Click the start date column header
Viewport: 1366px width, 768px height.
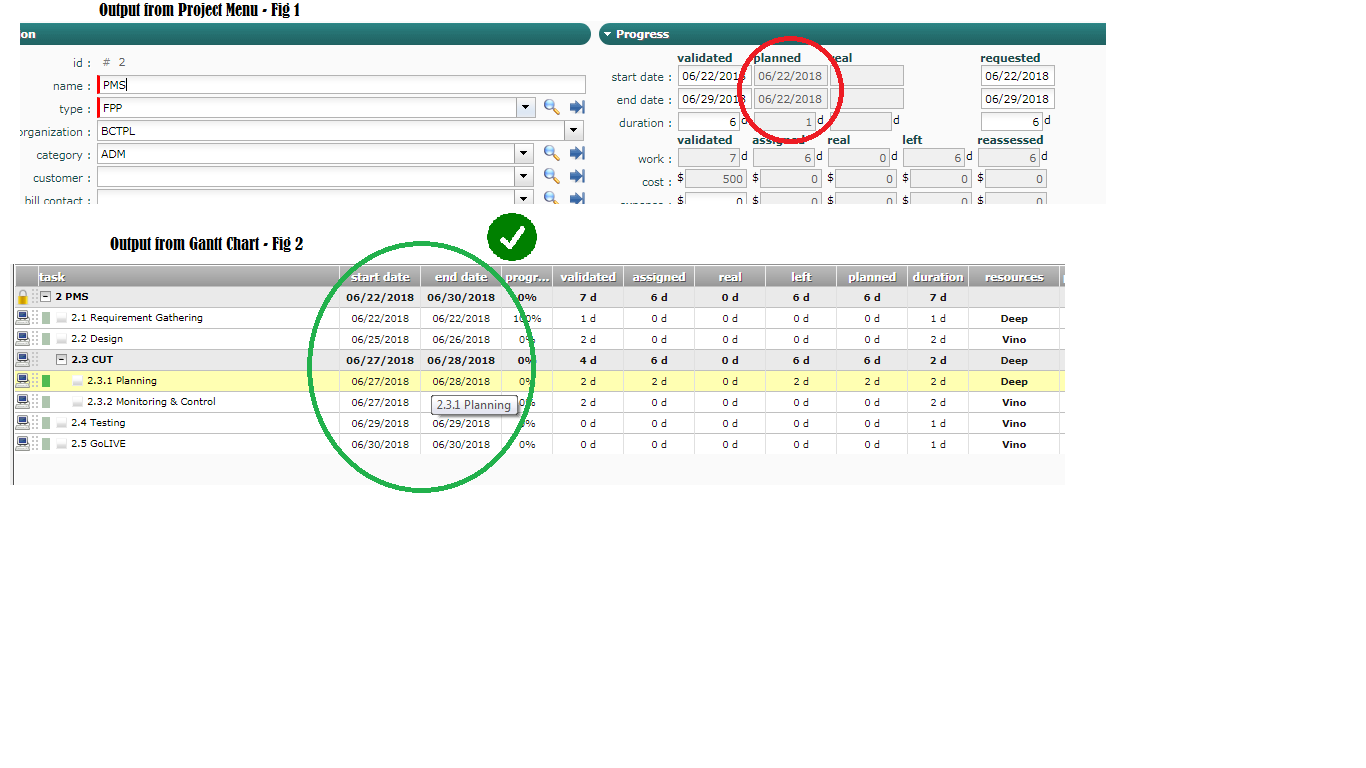click(x=380, y=277)
